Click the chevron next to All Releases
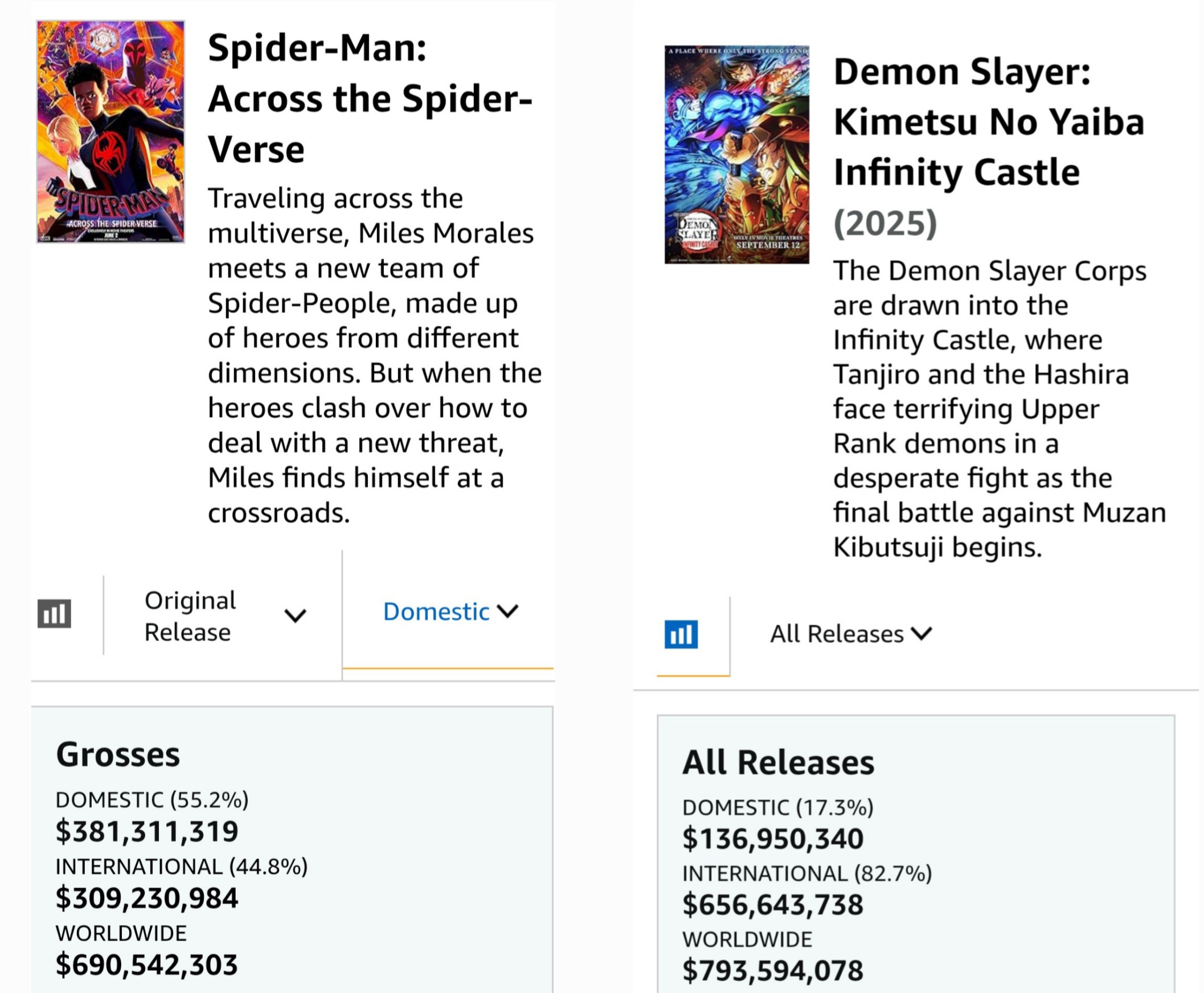The width and height of the screenshot is (1204, 993). (x=922, y=633)
